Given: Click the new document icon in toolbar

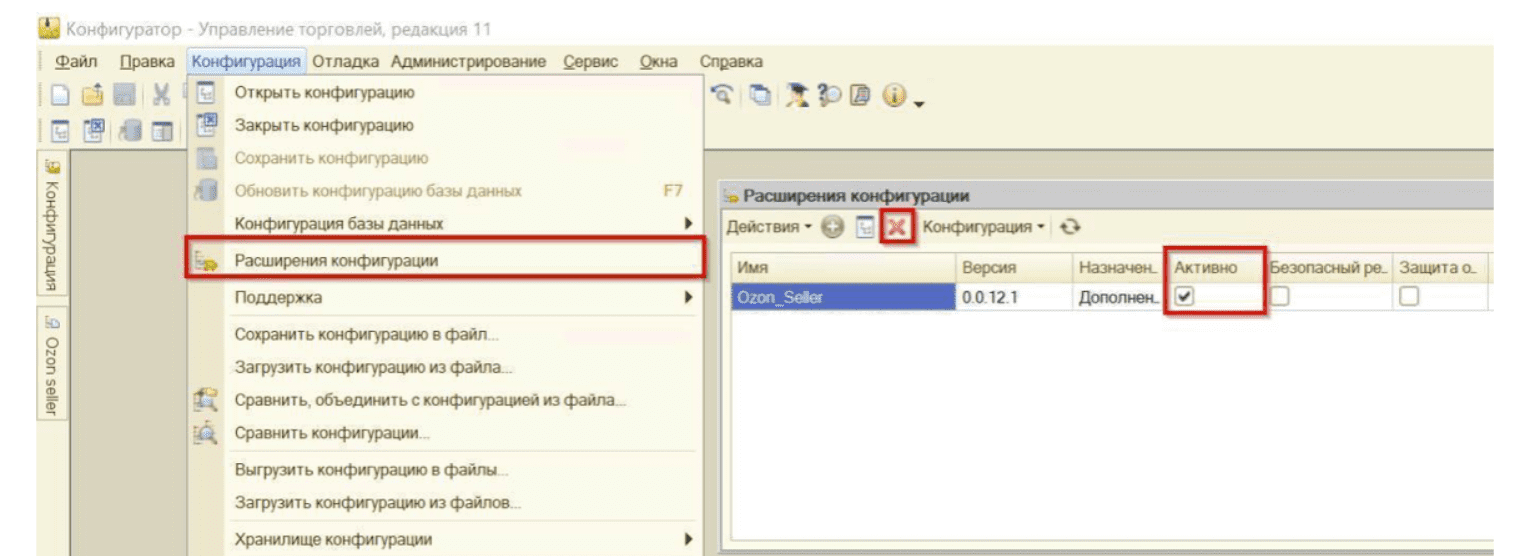Looking at the screenshot, I should pos(59,95).
